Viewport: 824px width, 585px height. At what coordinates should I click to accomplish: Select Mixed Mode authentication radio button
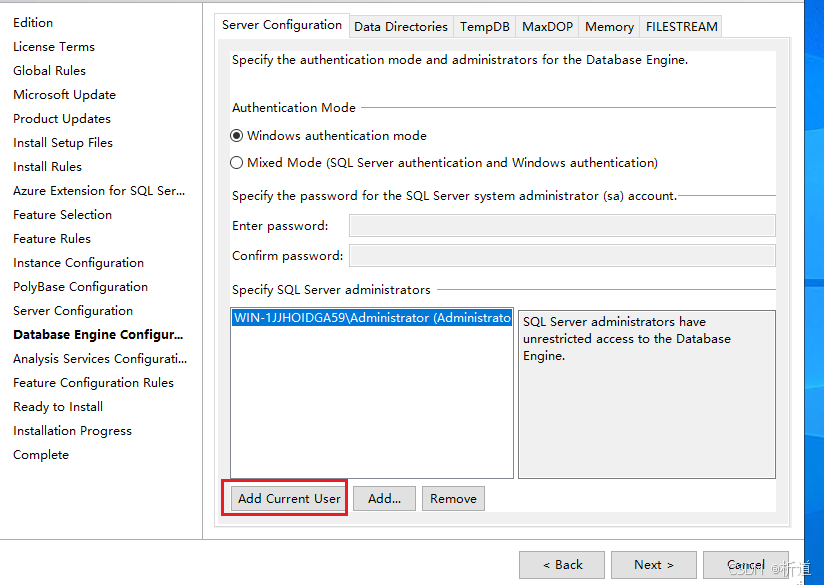coord(237,162)
